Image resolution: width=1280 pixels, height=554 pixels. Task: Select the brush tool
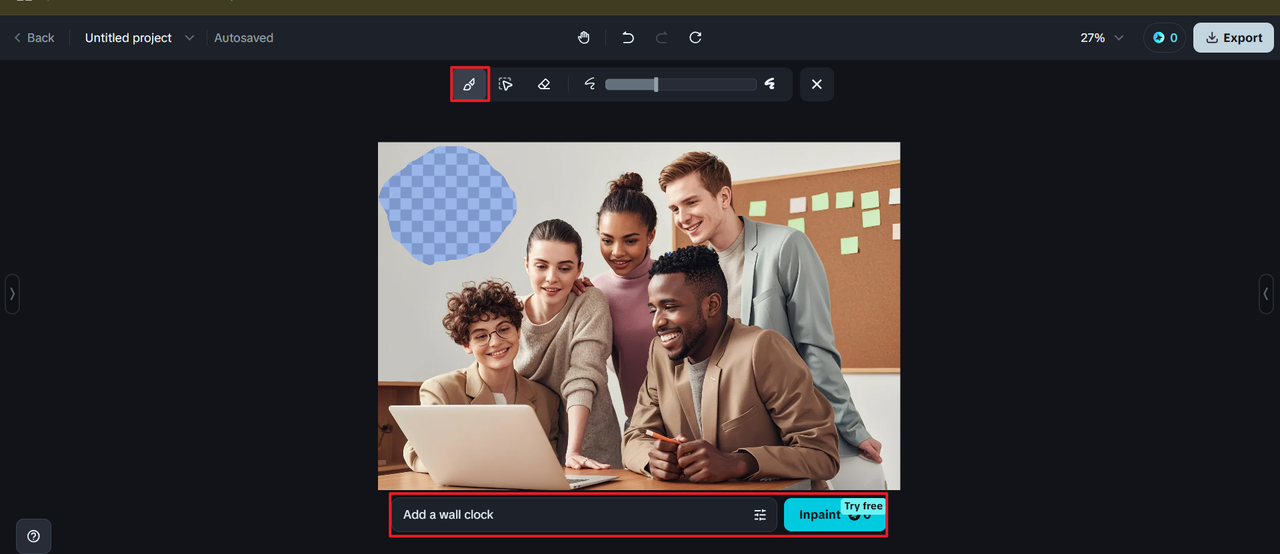point(469,84)
